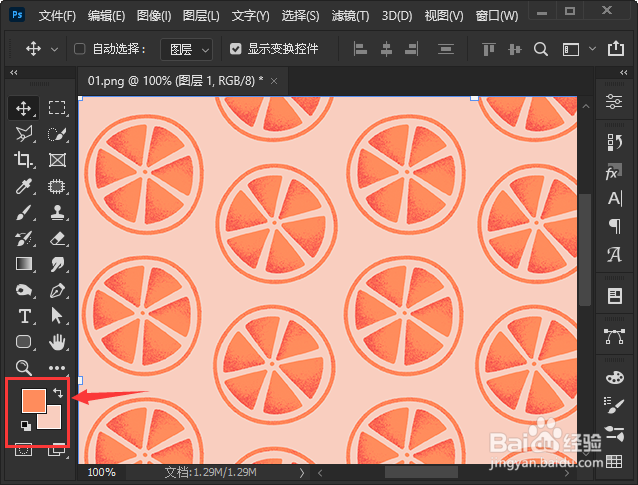Align top edges button
Screen dimensions: 638x485
coord(489,49)
